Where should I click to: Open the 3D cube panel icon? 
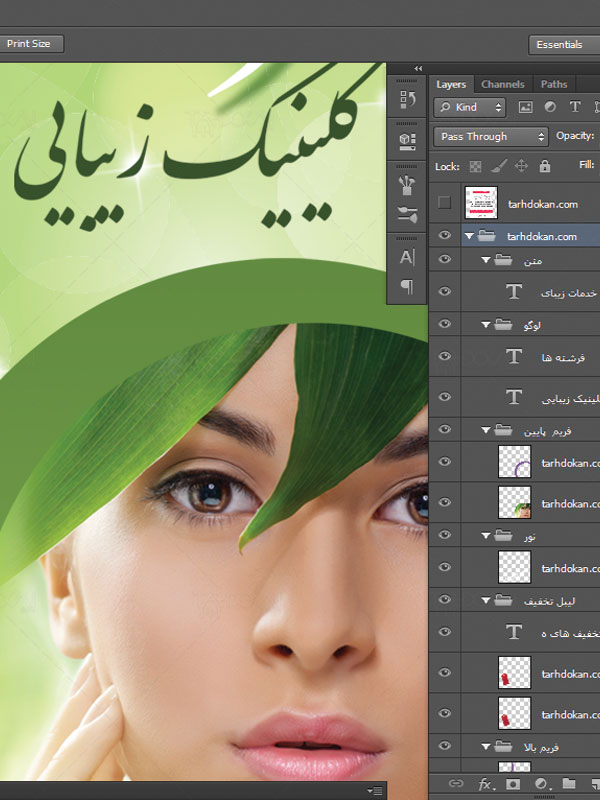point(407,141)
